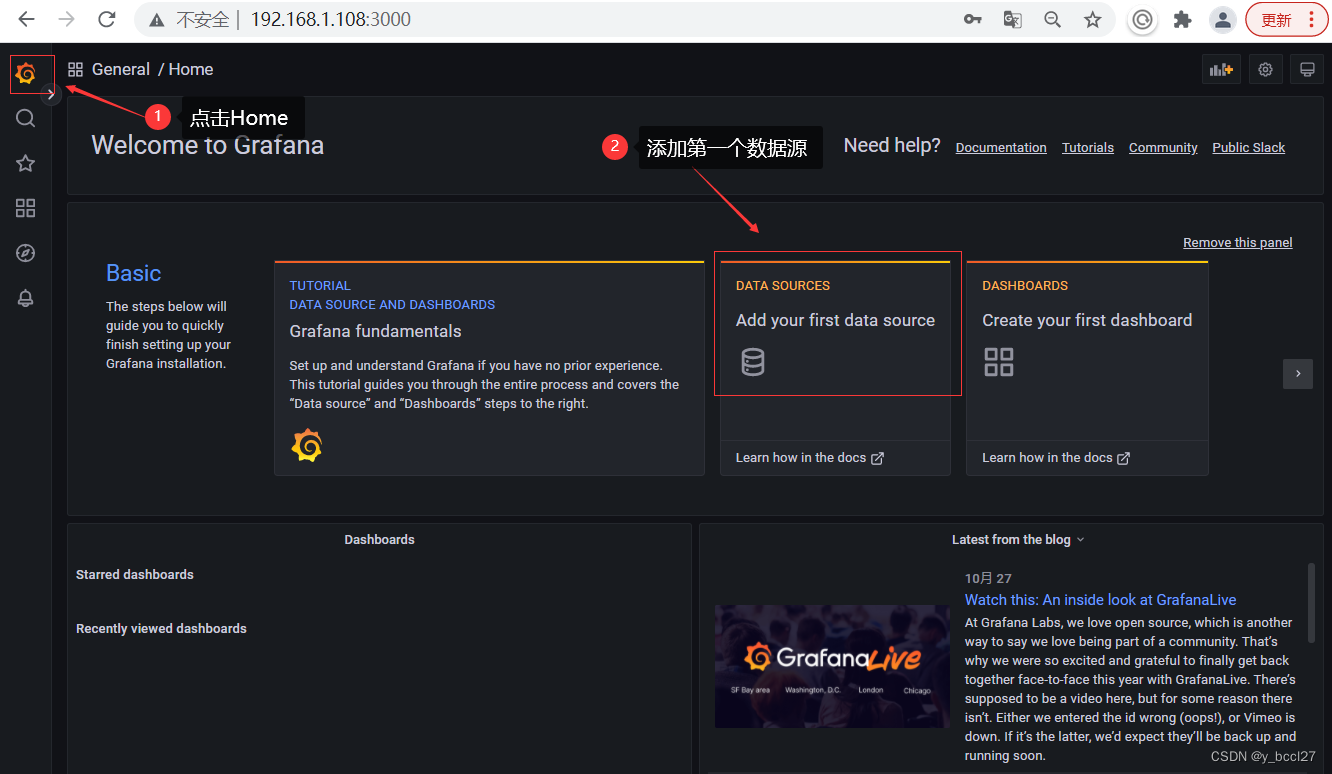Viewport: 1332px width, 774px height.
Task: Click the Welcome to Grafana heading
Action: (x=208, y=145)
